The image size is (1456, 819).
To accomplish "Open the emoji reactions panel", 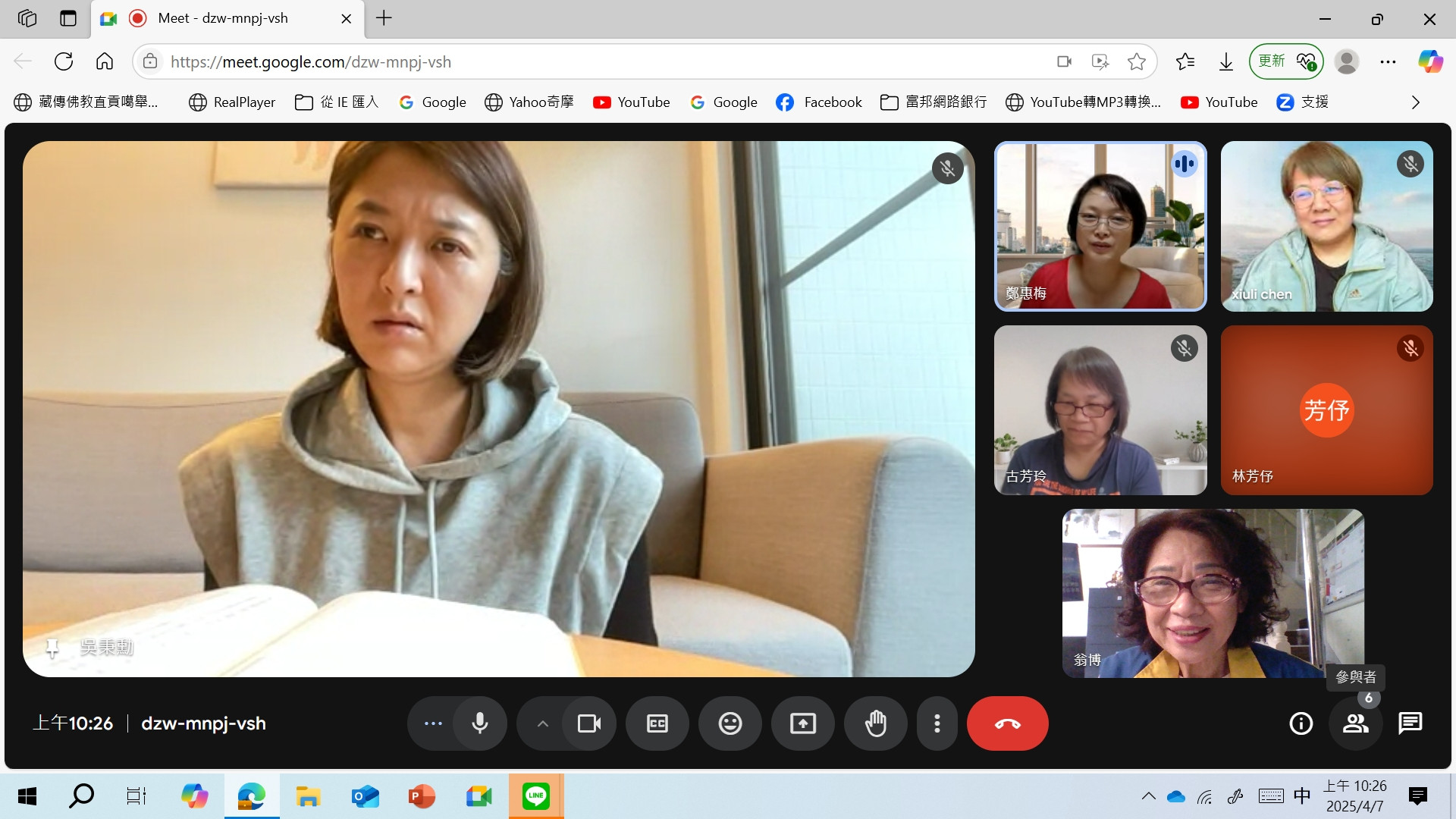I will click(730, 723).
